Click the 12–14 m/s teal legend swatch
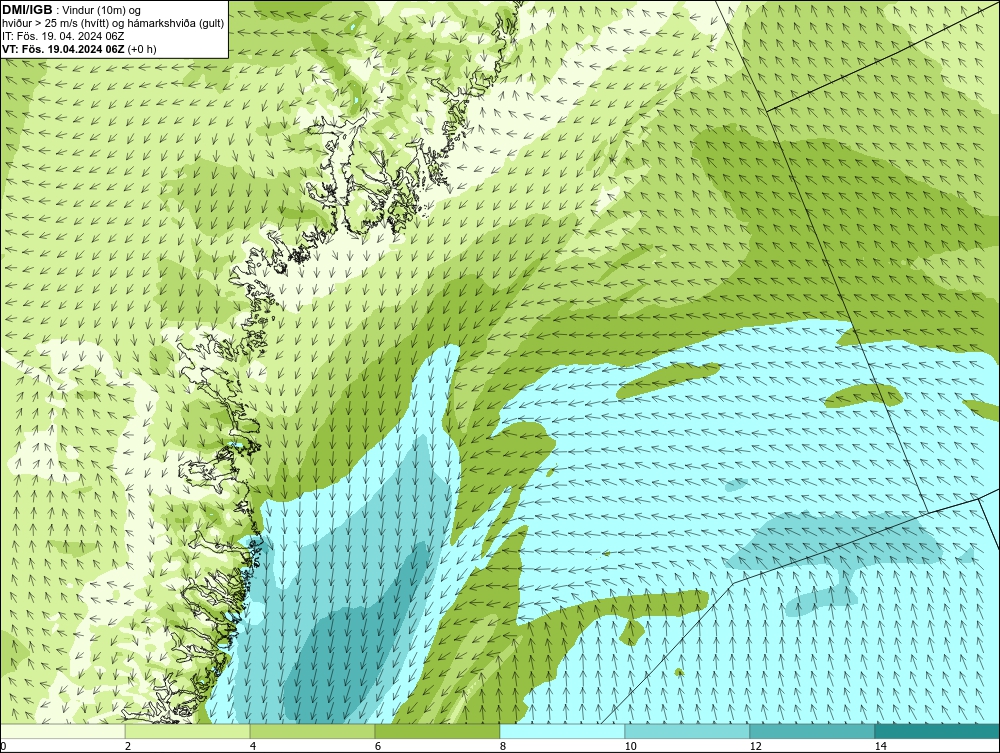Image resolution: width=1000 pixels, height=753 pixels. (812, 731)
